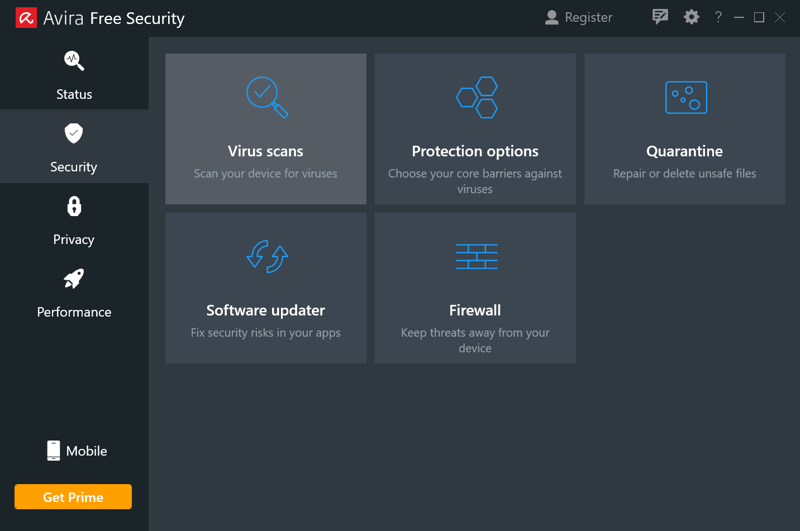800x531 pixels.
Task: Switch to the Performance section label
Action: pos(74,312)
